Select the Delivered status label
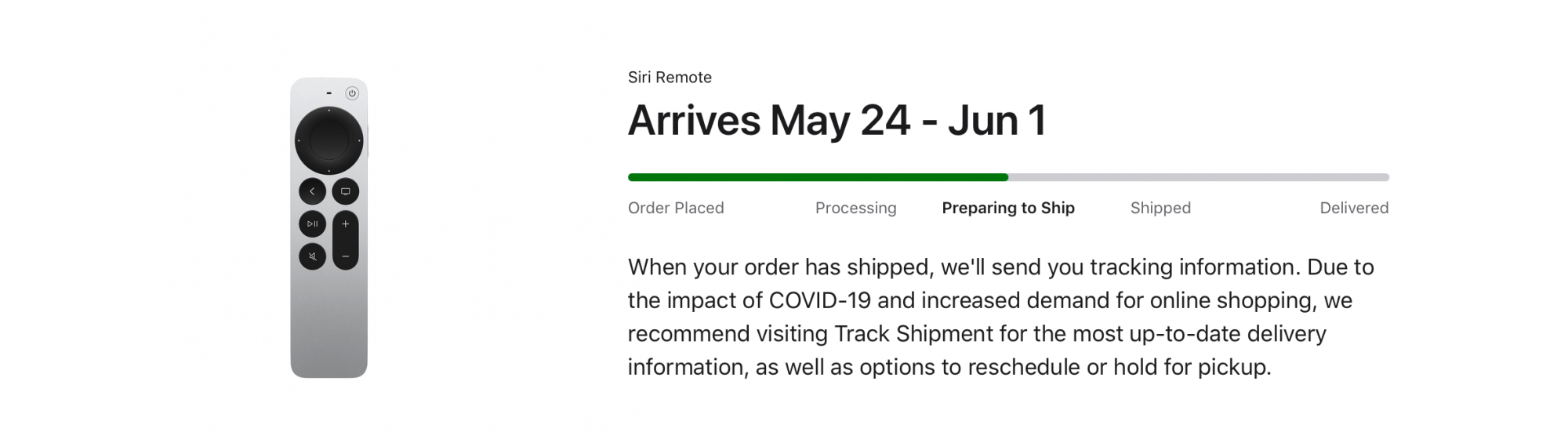 (1354, 208)
